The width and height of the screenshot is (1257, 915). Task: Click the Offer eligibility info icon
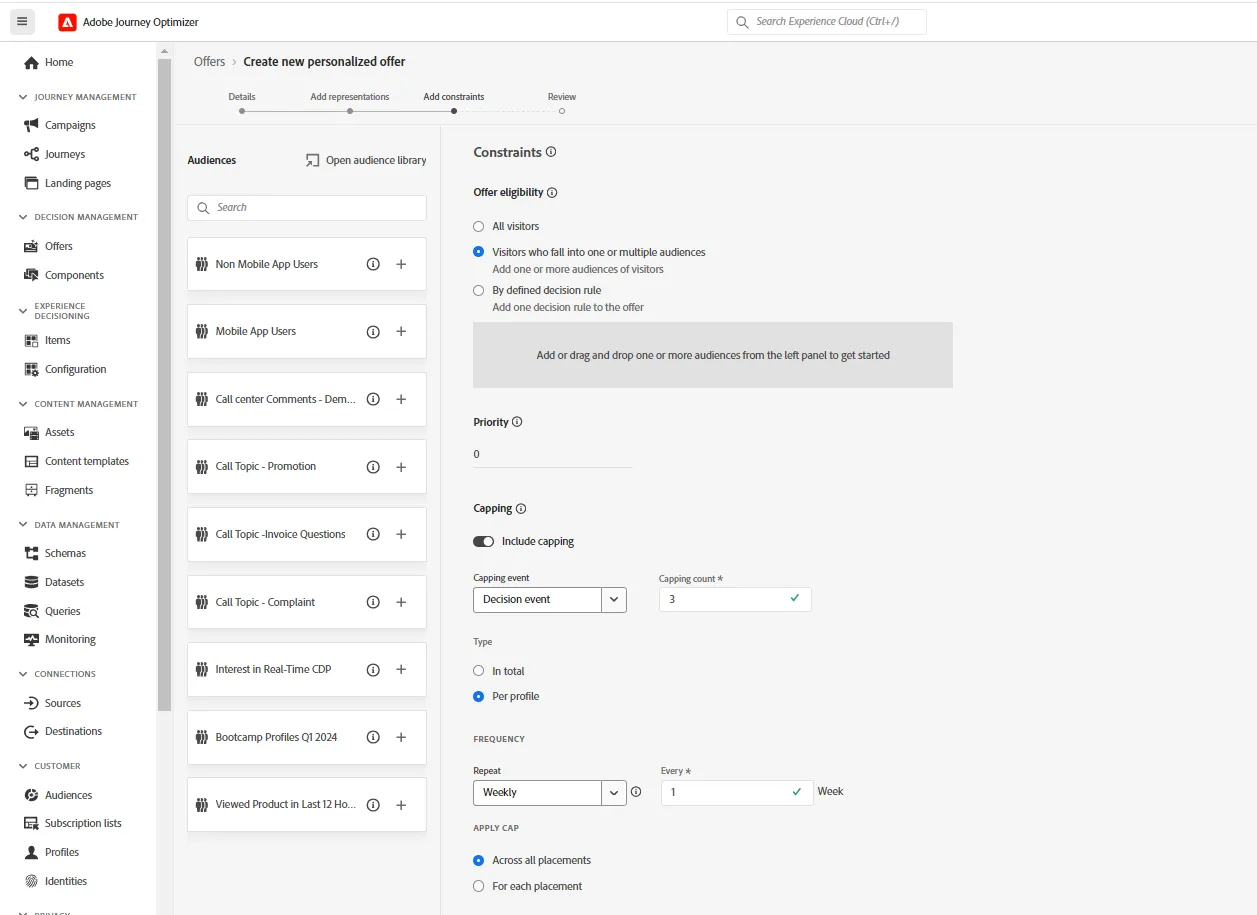point(552,193)
